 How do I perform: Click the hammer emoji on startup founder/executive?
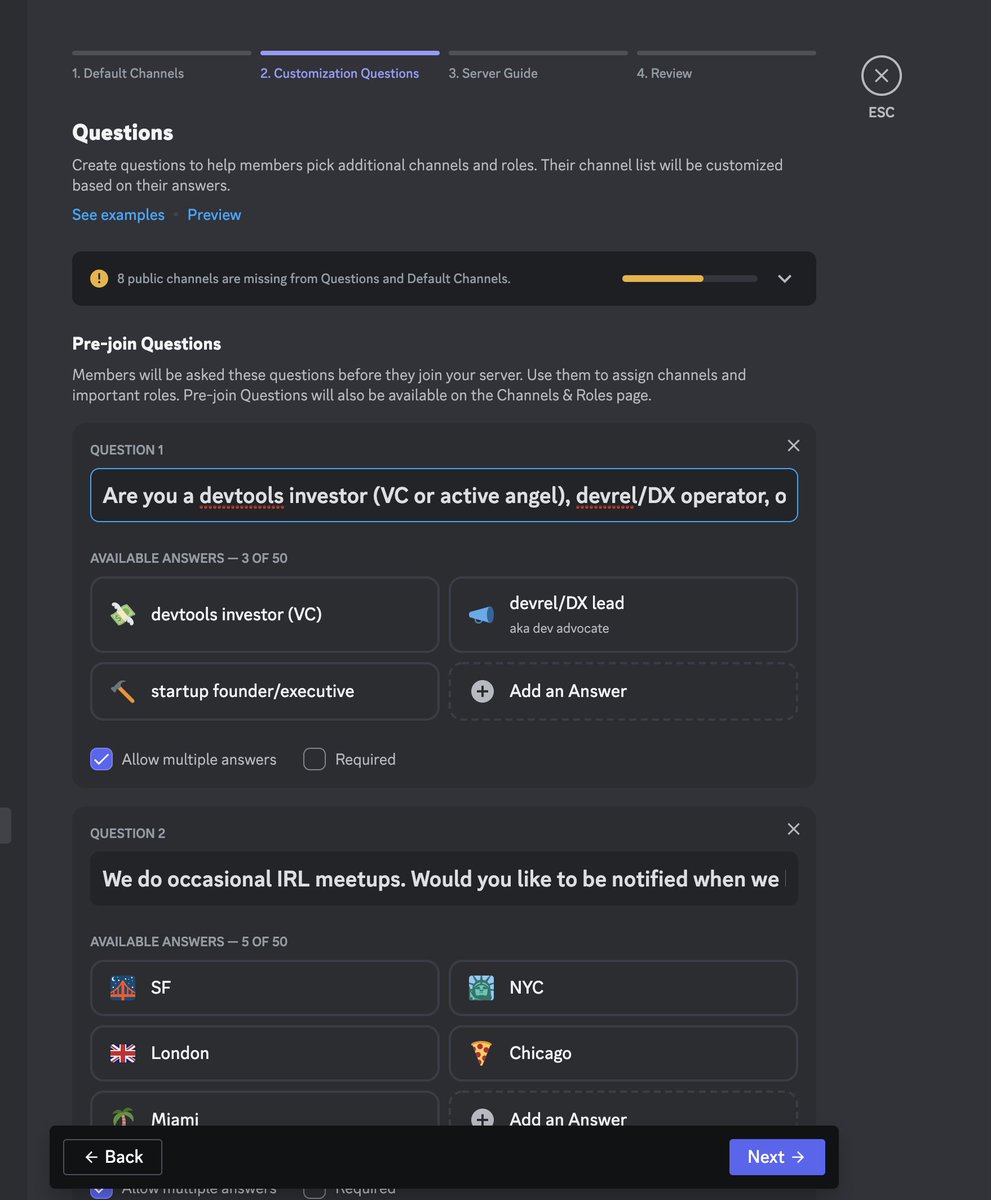point(122,692)
